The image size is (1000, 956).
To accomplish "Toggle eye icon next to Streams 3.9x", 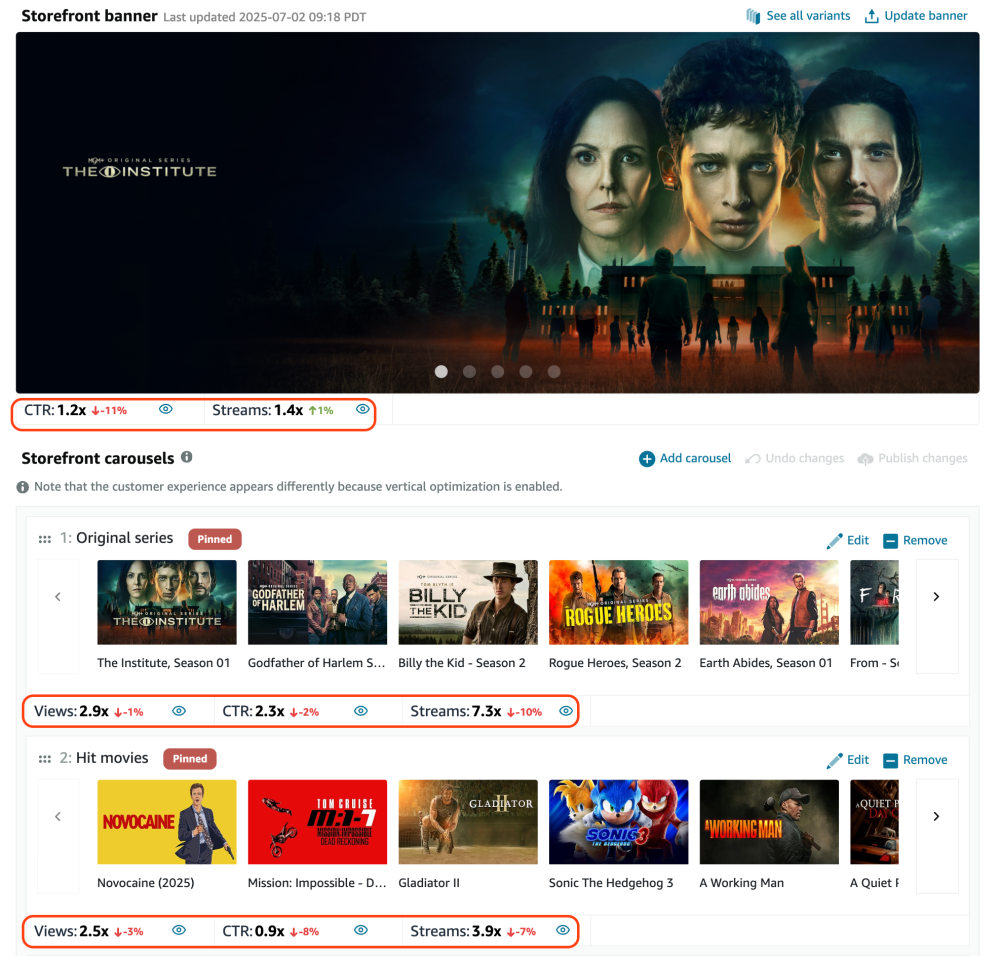I will [x=562, y=930].
